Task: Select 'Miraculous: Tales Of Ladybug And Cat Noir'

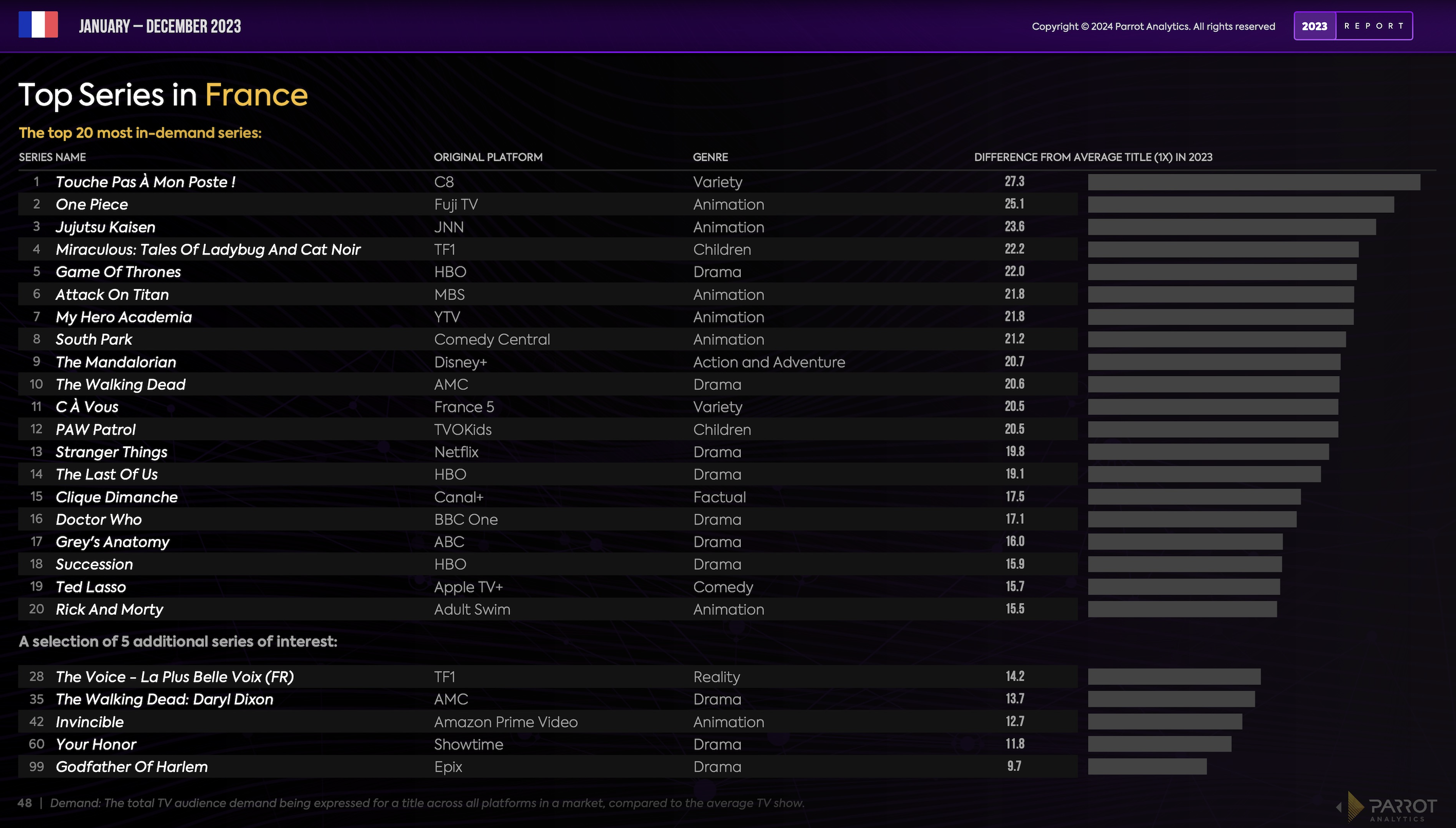Action: [208, 249]
